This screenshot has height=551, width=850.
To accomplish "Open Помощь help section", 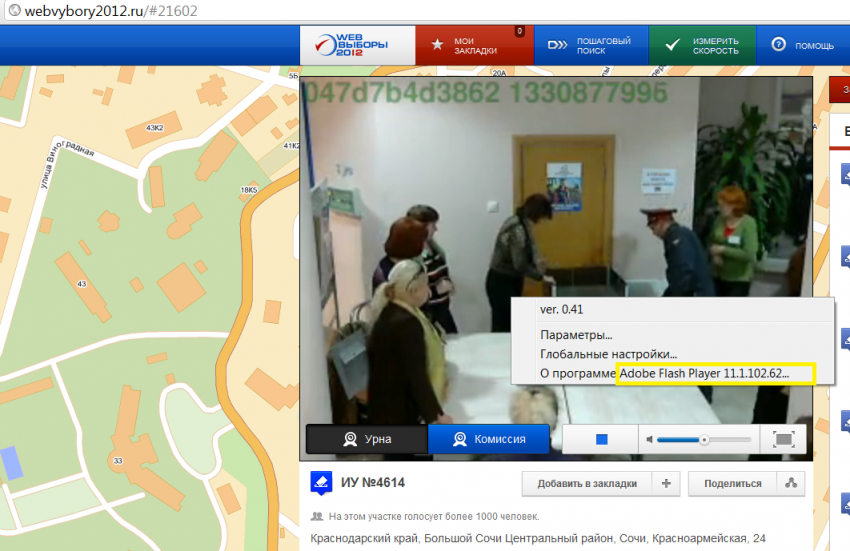I will (803, 46).
